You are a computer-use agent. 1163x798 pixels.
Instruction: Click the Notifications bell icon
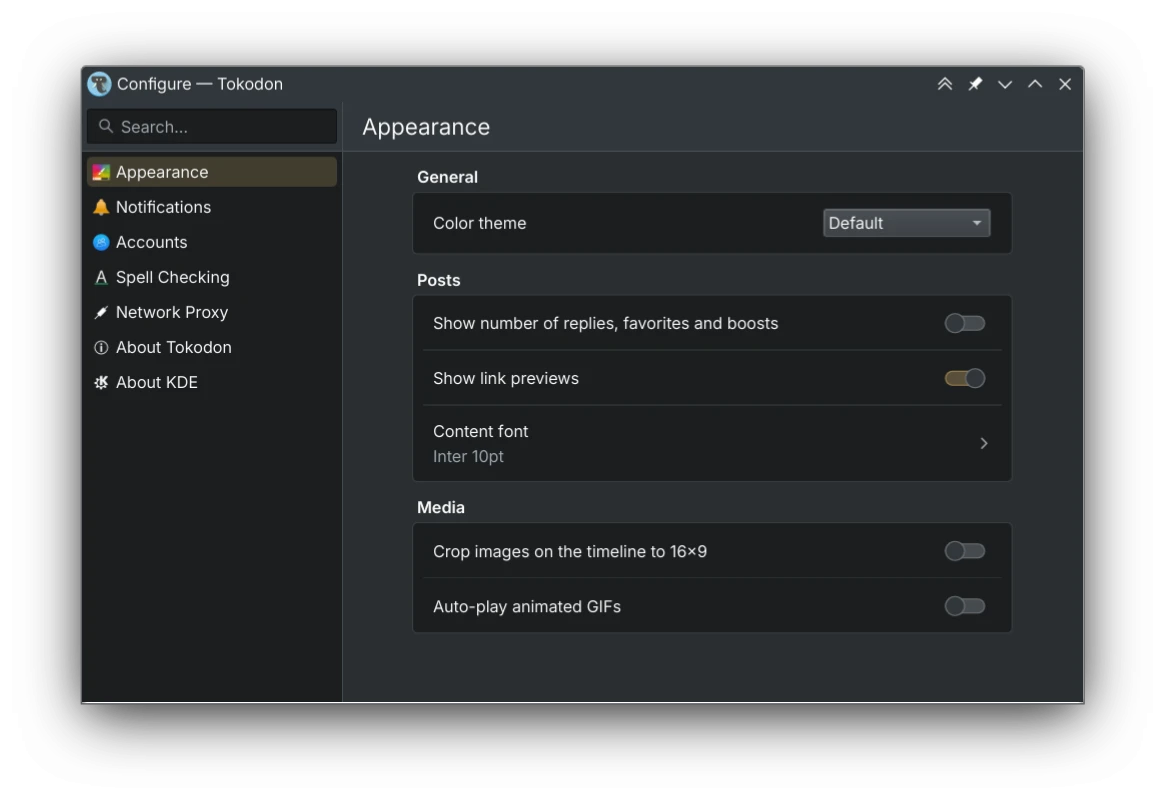101,208
